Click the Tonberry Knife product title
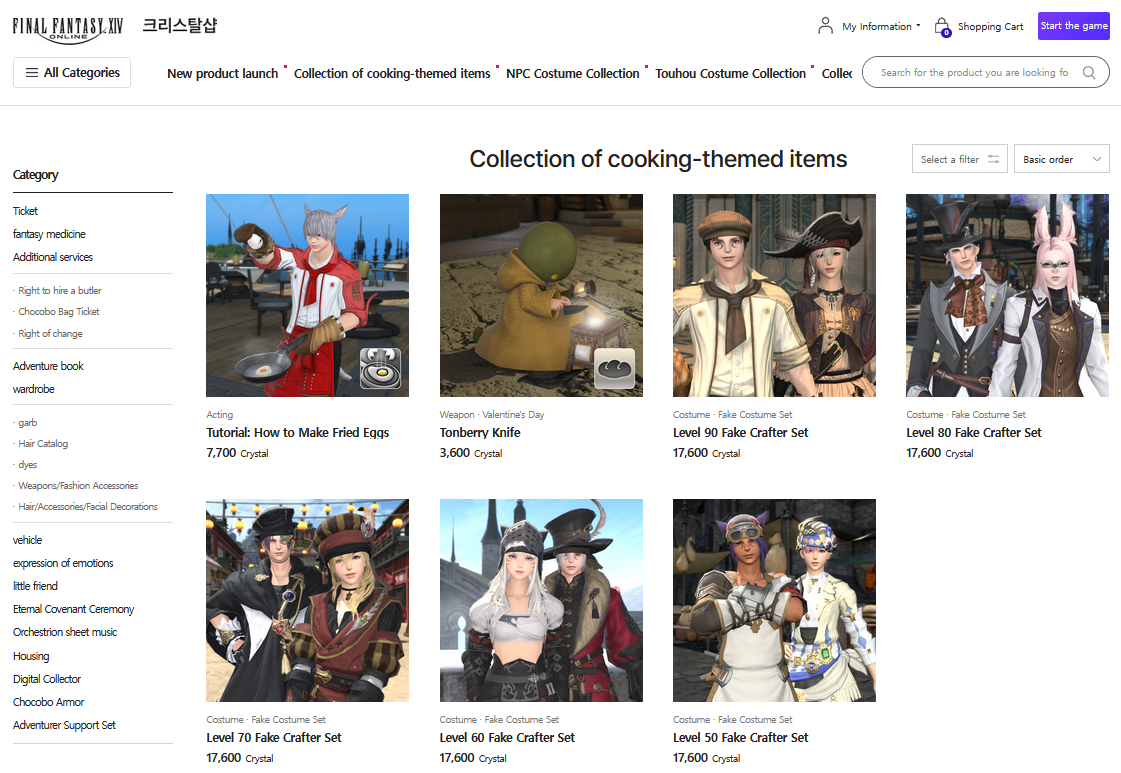Image resolution: width=1121 pixels, height=773 pixels. tap(480, 433)
